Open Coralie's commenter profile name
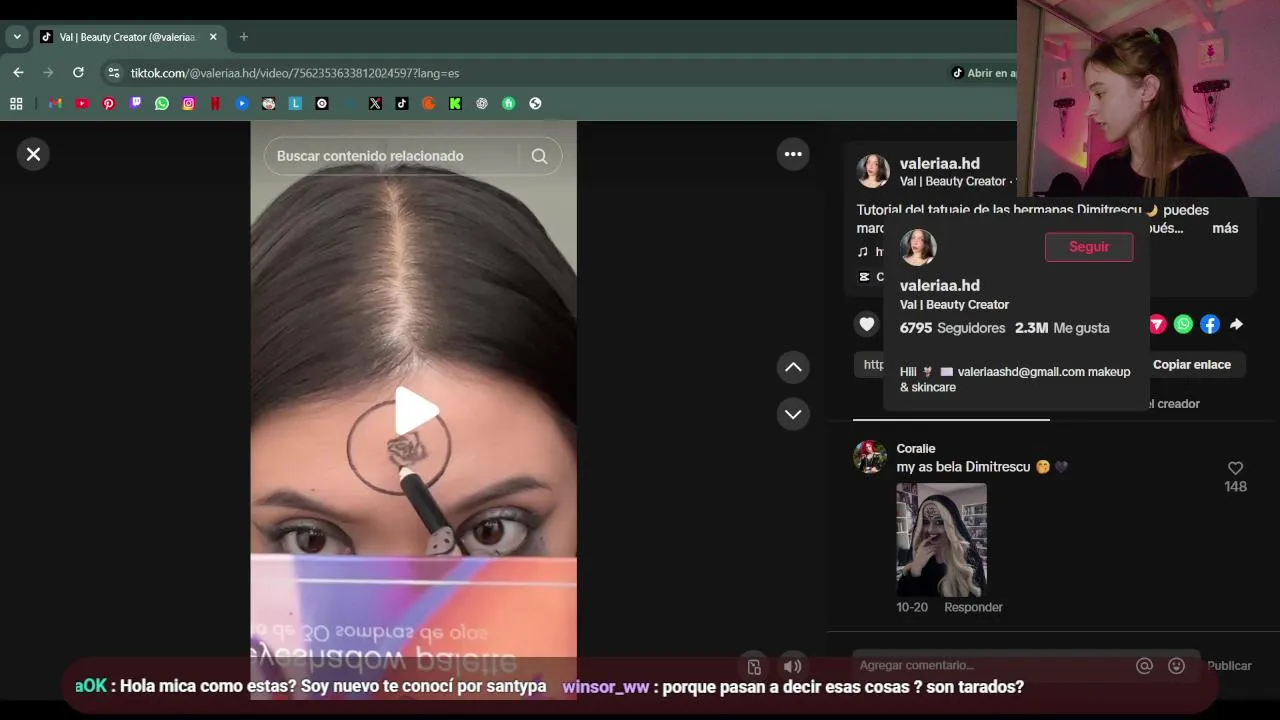Image resolution: width=1280 pixels, height=720 pixels. point(916,449)
